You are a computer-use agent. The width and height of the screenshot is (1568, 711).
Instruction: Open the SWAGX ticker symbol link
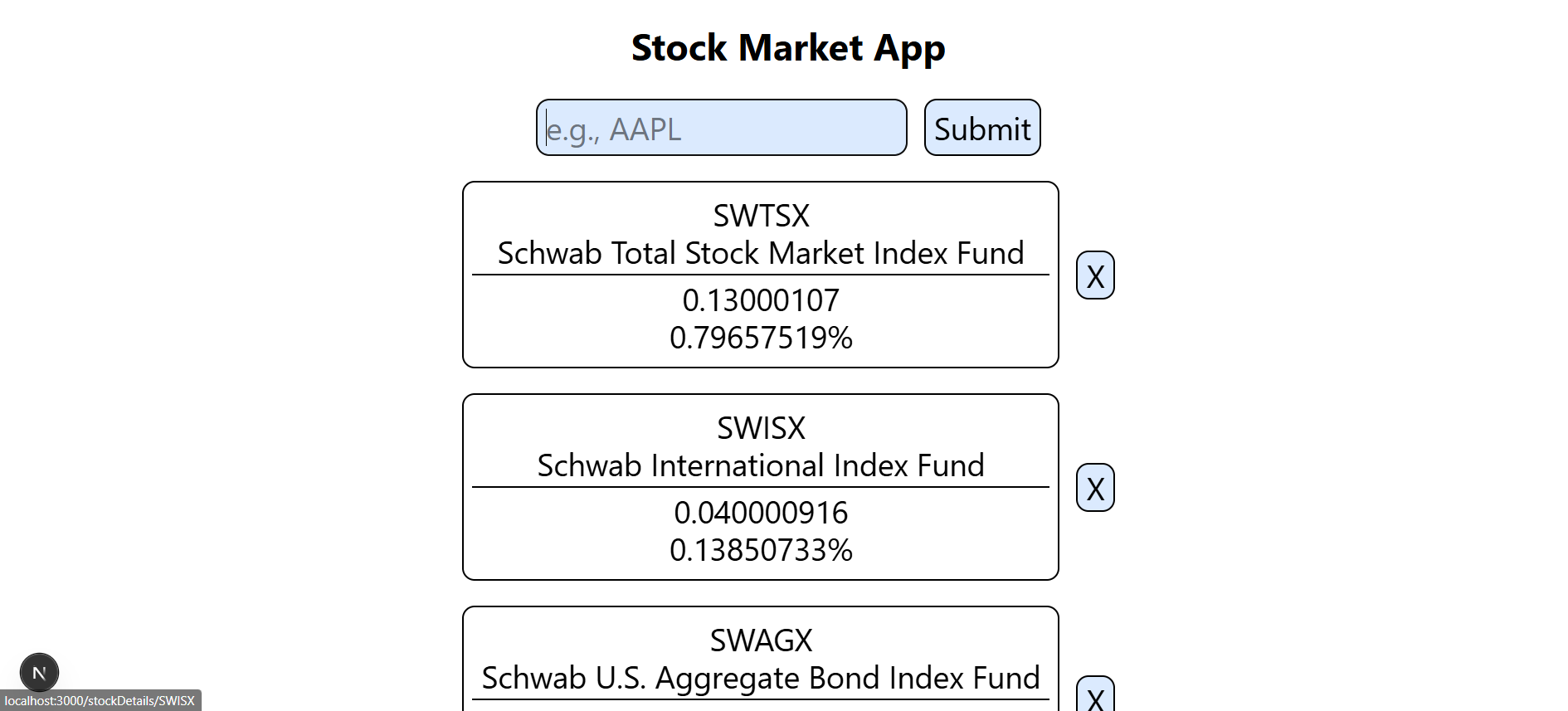pyautogui.click(x=761, y=640)
